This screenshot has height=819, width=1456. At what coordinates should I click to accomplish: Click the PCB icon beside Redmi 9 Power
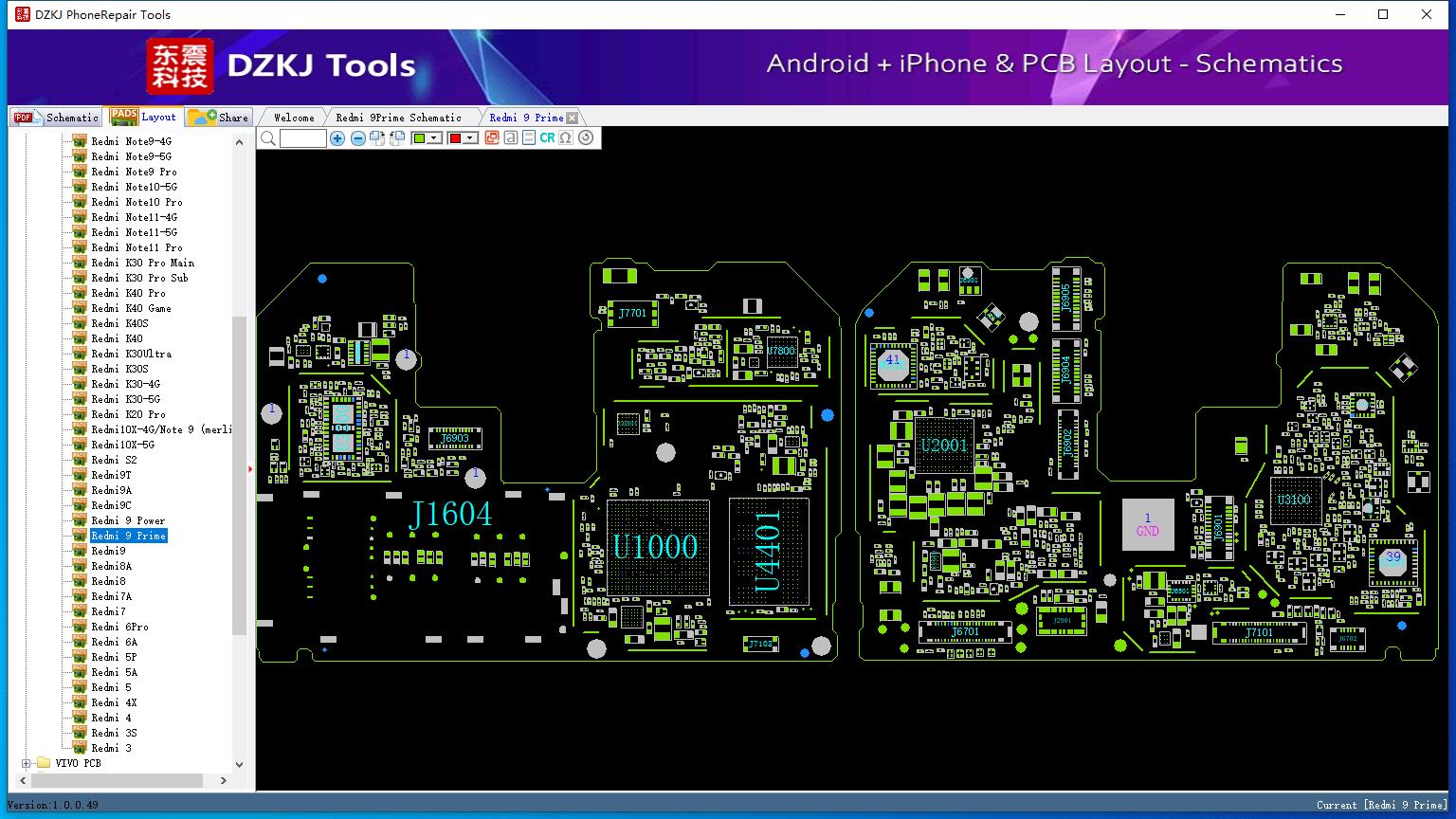pyautogui.click(x=80, y=520)
